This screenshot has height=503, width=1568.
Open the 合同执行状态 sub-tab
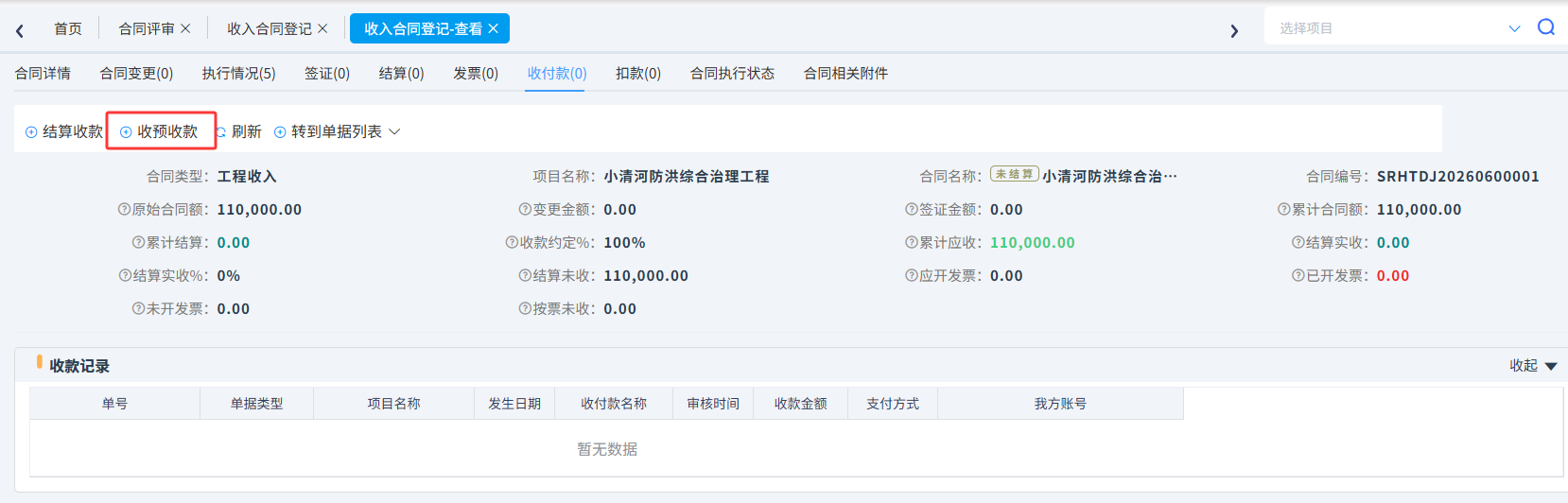tap(732, 73)
